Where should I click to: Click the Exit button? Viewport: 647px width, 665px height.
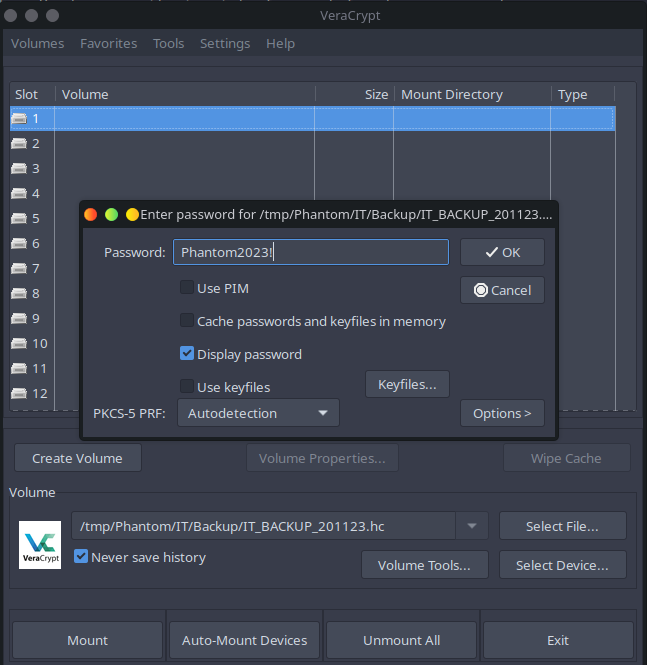[x=558, y=640]
